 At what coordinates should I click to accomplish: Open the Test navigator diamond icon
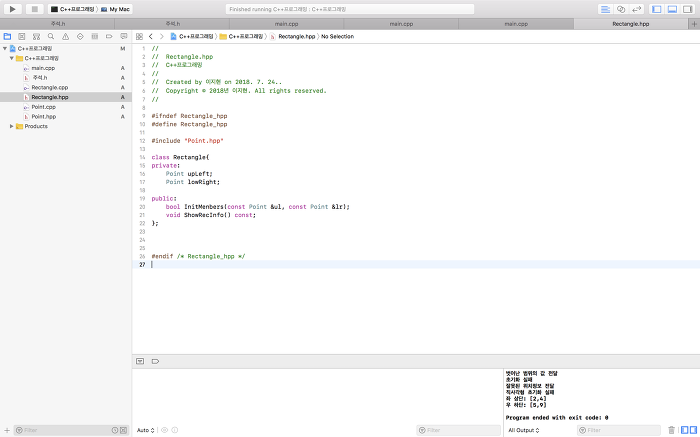(80, 37)
